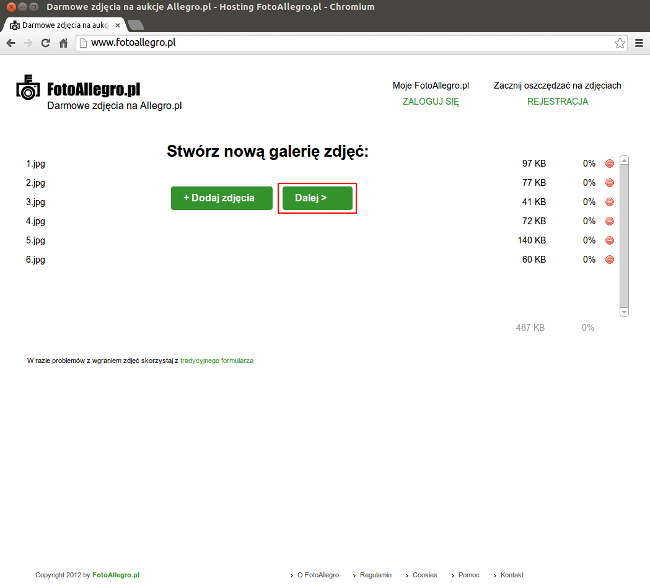This screenshot has height=586, width=650.
Task: Open the ZALOGUJ SIĘ link
Action: tap(431, 102)
